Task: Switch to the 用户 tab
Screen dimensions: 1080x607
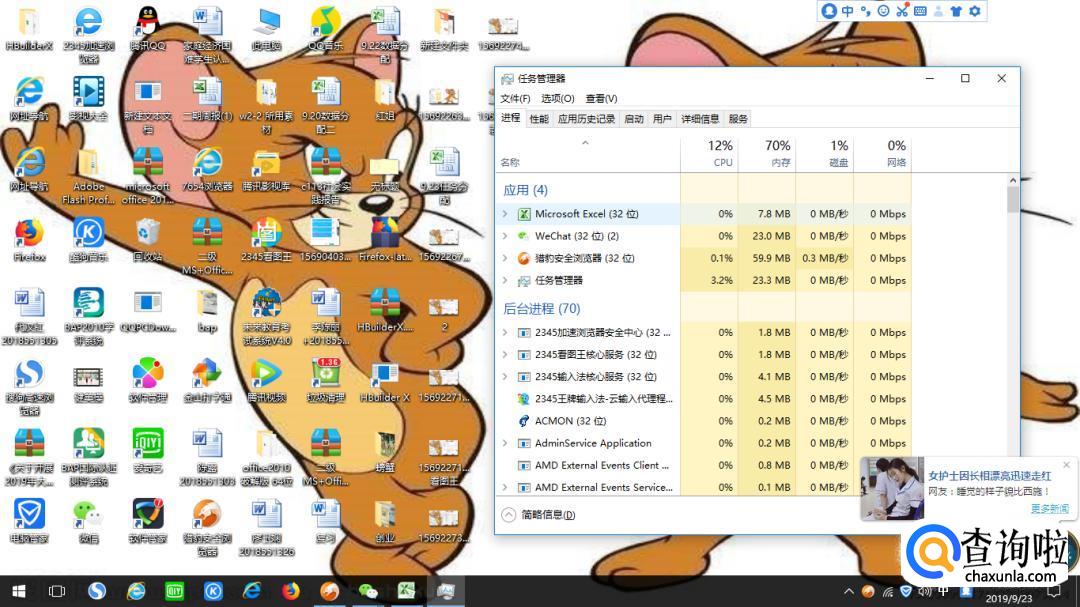Action: 662,119
